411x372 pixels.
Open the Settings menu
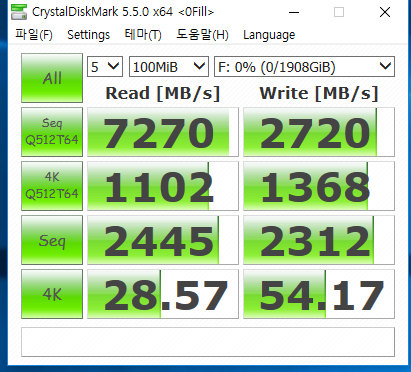(x=88, y=35)
